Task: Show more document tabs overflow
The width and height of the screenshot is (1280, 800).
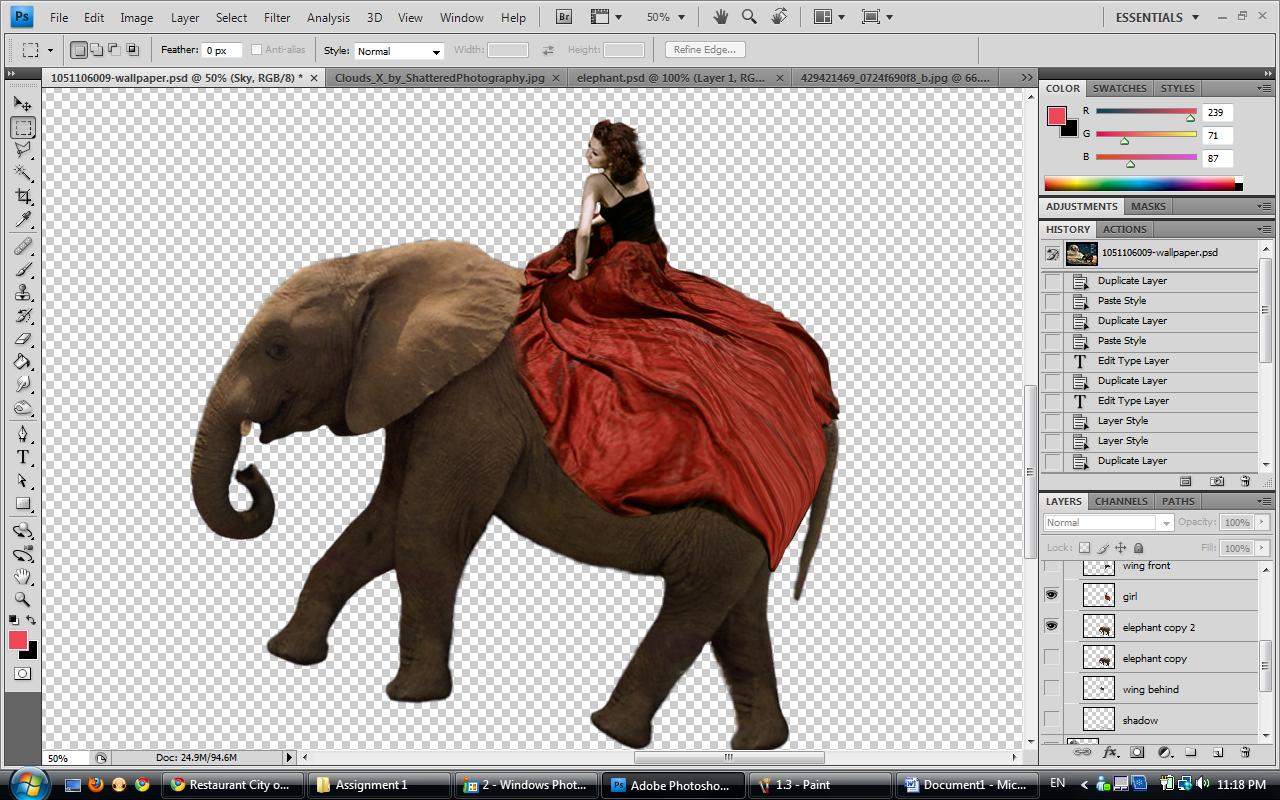Action: click(1026, 77)
